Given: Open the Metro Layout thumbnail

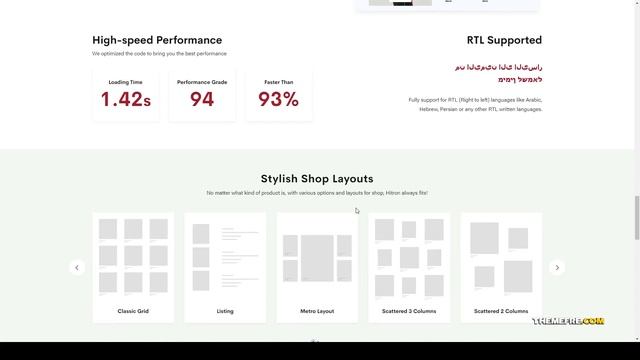Looking at the screenshot, I should tap(317, 267).
